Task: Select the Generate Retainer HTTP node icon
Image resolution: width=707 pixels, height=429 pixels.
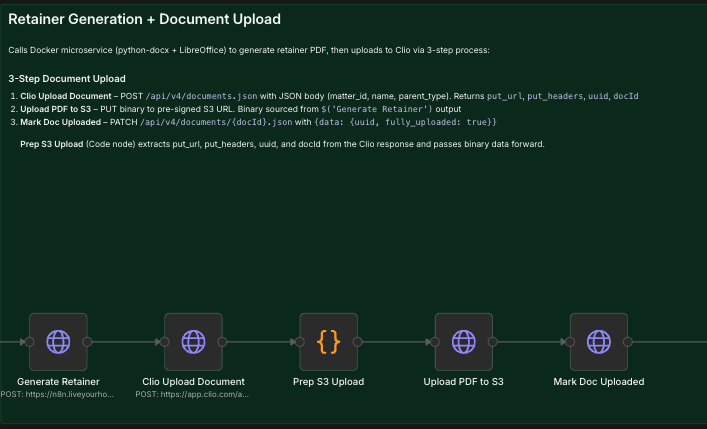Action: (58, 342)
